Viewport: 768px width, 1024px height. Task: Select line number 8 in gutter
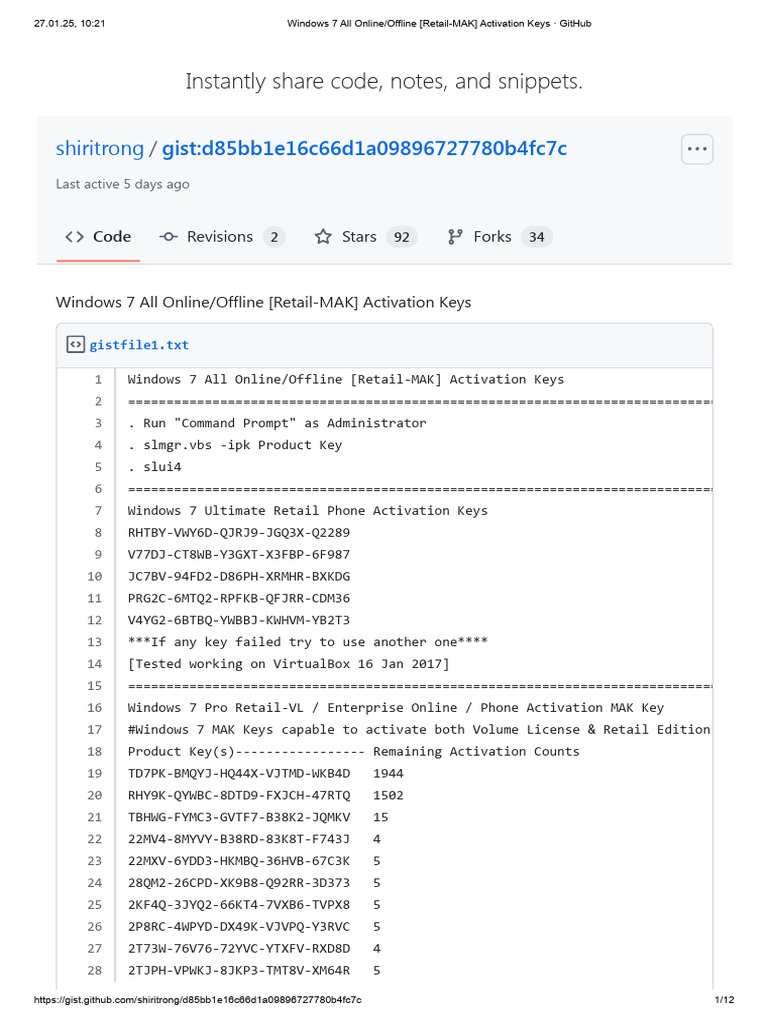(x=98, y=532)
